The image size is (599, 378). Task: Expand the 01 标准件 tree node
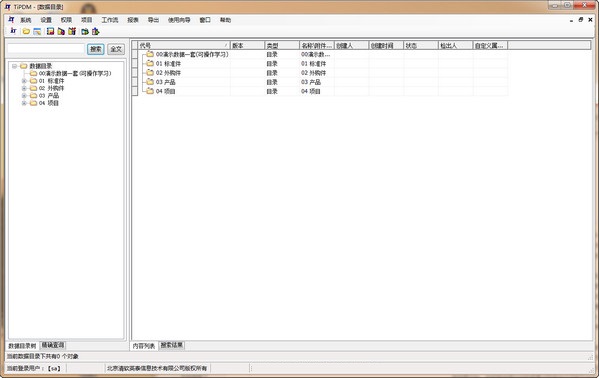24,81
